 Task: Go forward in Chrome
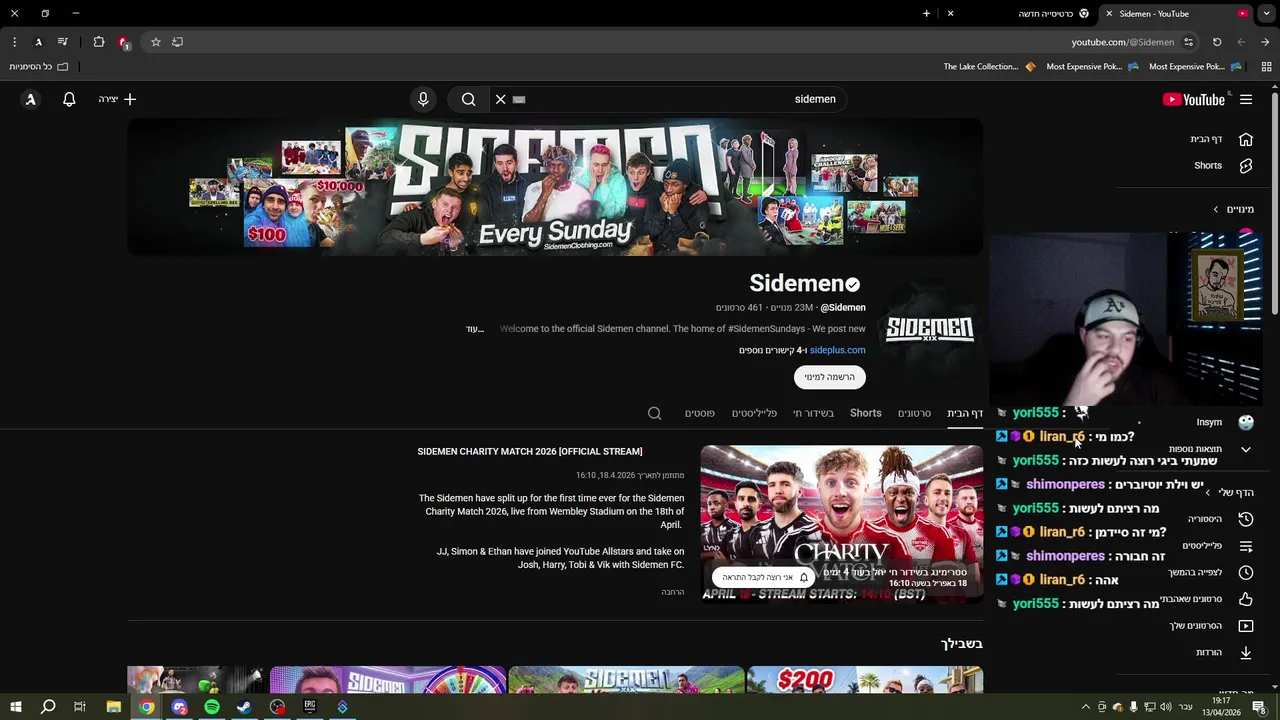pos(1241,42)
